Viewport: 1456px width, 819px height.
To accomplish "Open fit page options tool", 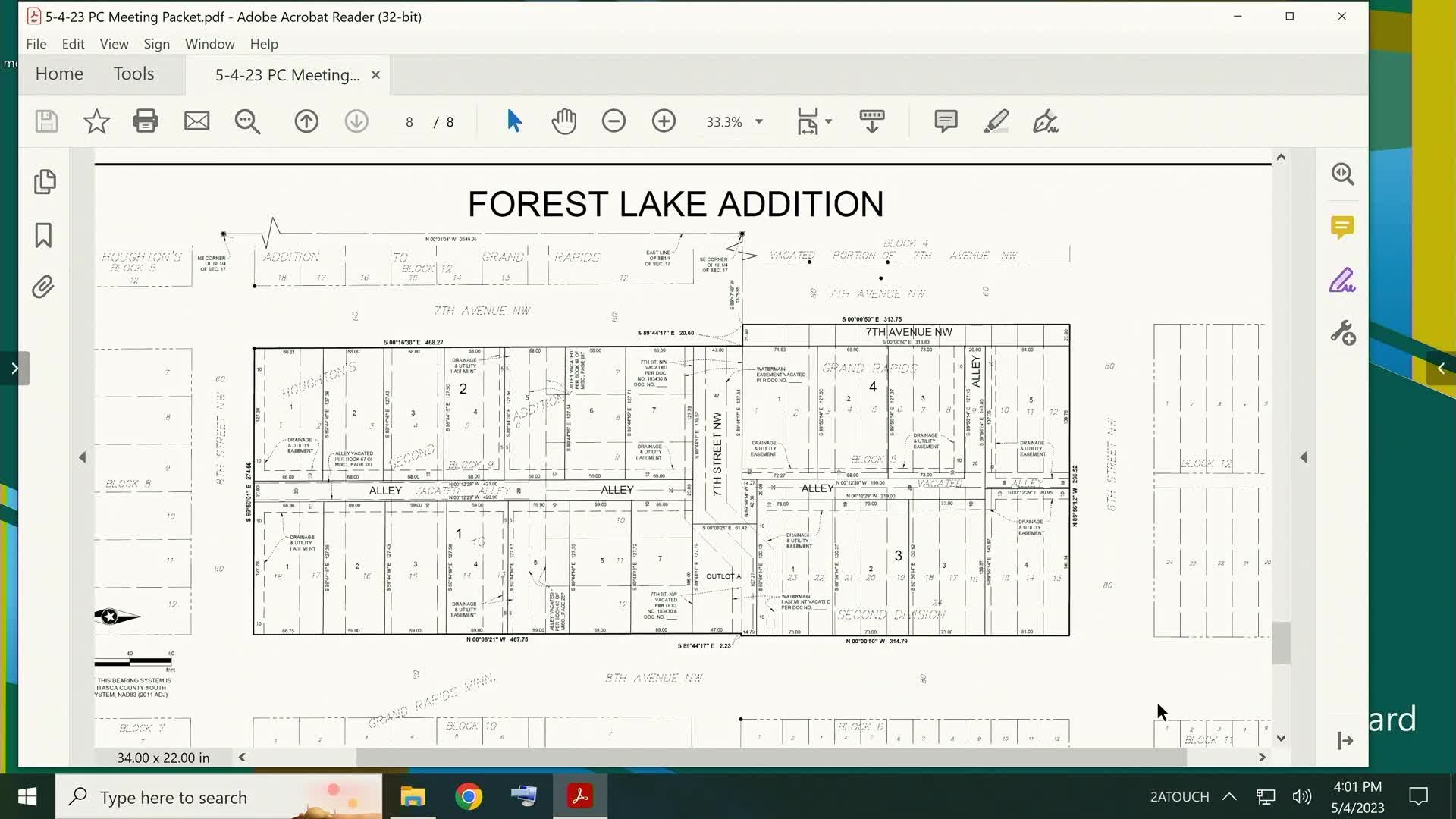I will (808, 121).
